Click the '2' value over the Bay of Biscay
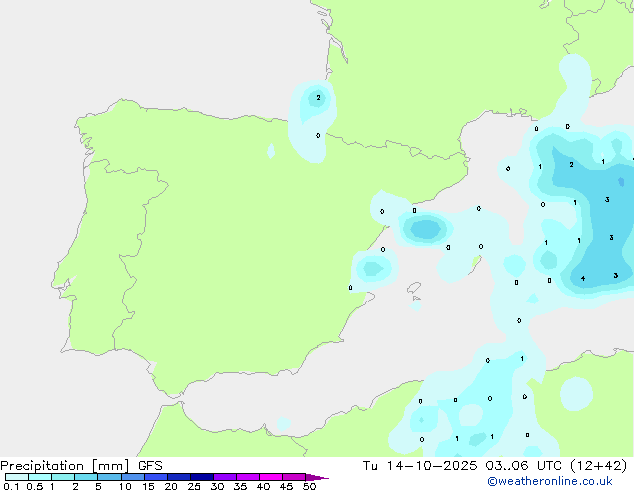 click(x=318, y=97)
